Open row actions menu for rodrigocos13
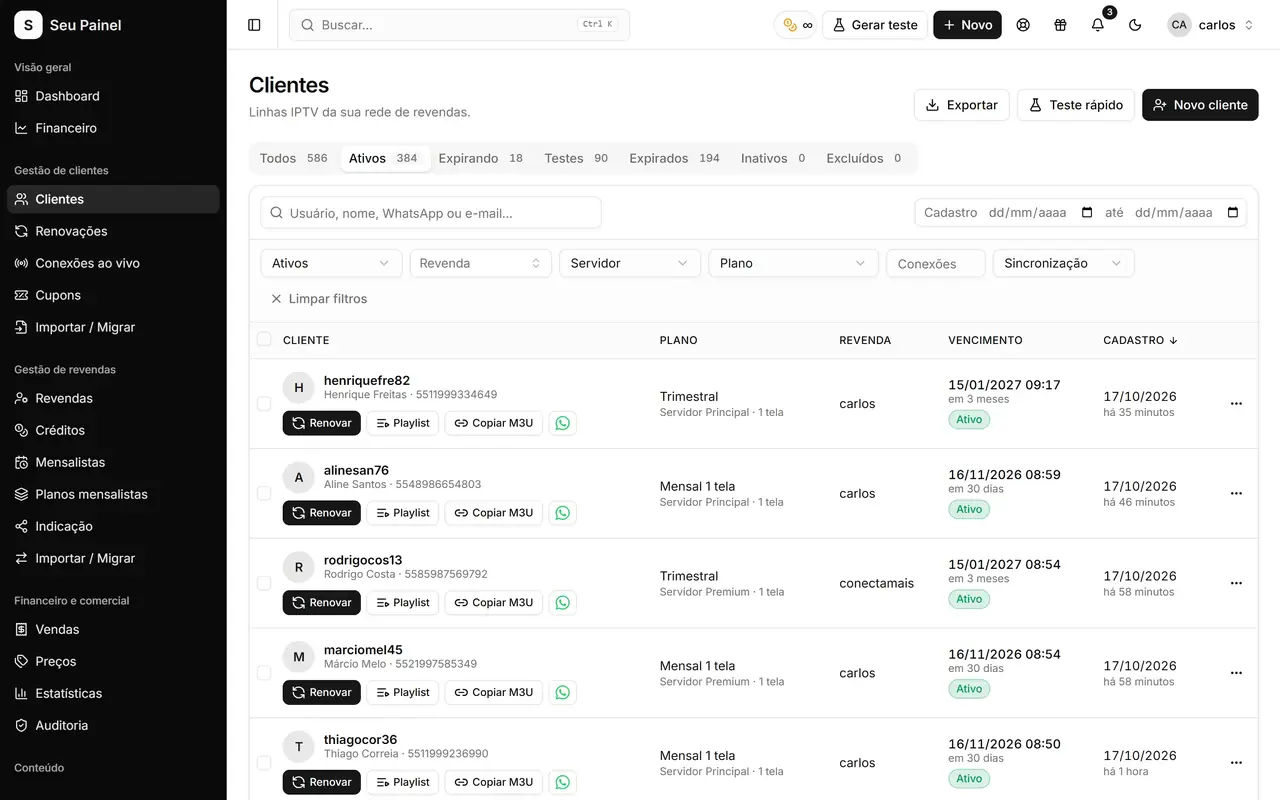The image size is (1280, 800). point(1236,583)
